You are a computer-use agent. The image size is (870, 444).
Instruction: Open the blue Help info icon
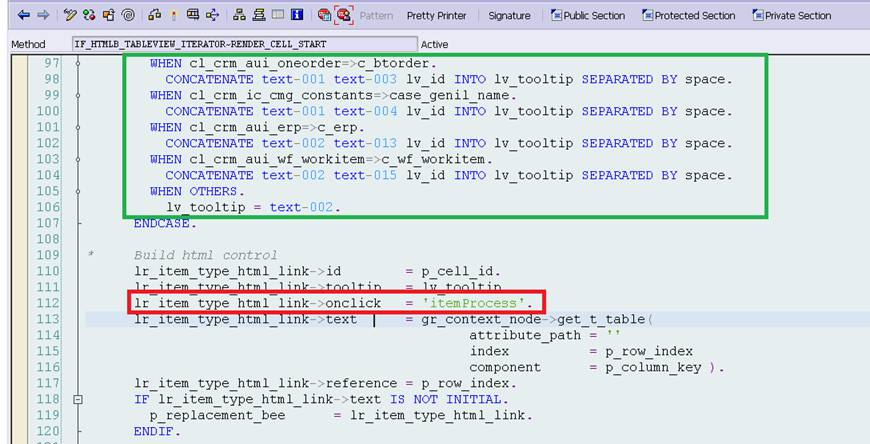click(x=297, y=15)
